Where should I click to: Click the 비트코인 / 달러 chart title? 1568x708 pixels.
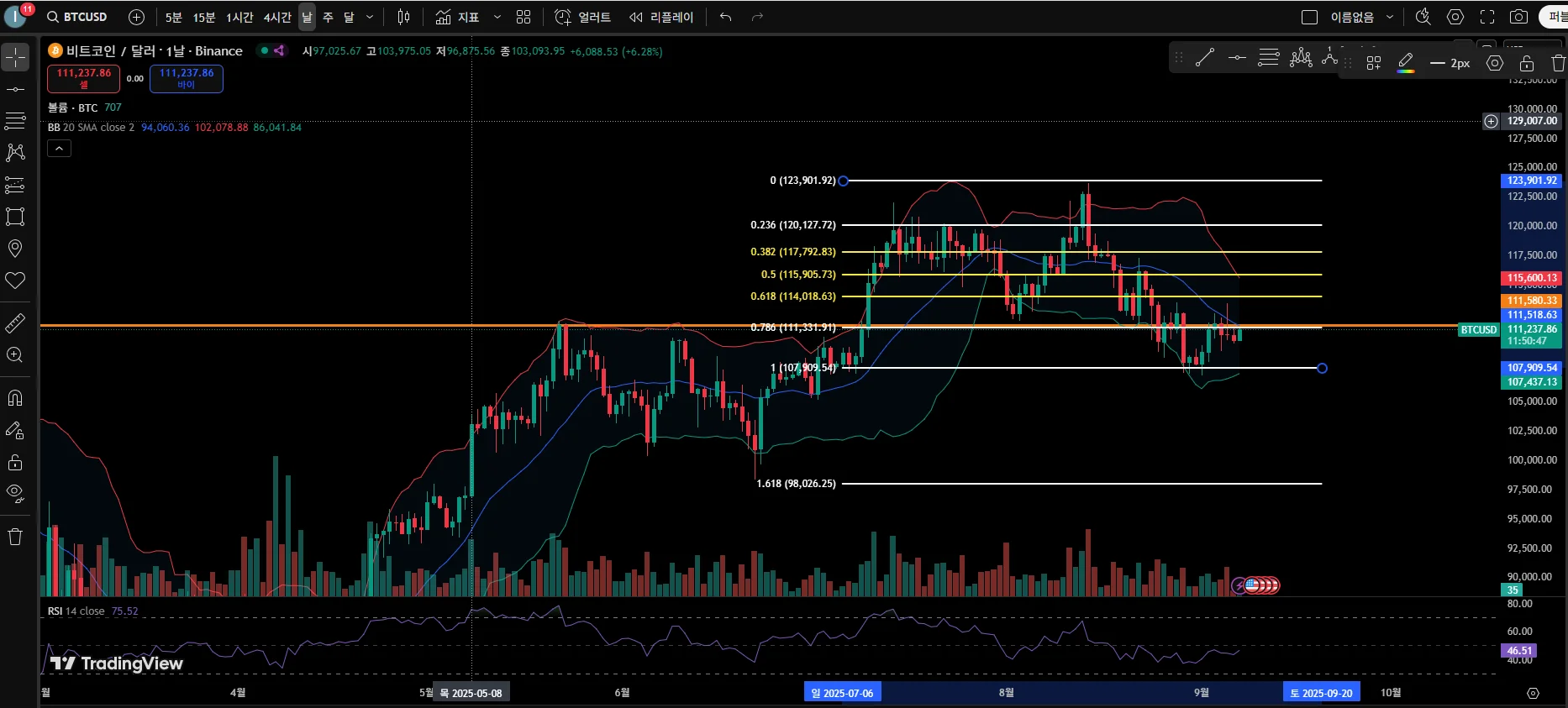pyautogui.click(x=155, y=51)
